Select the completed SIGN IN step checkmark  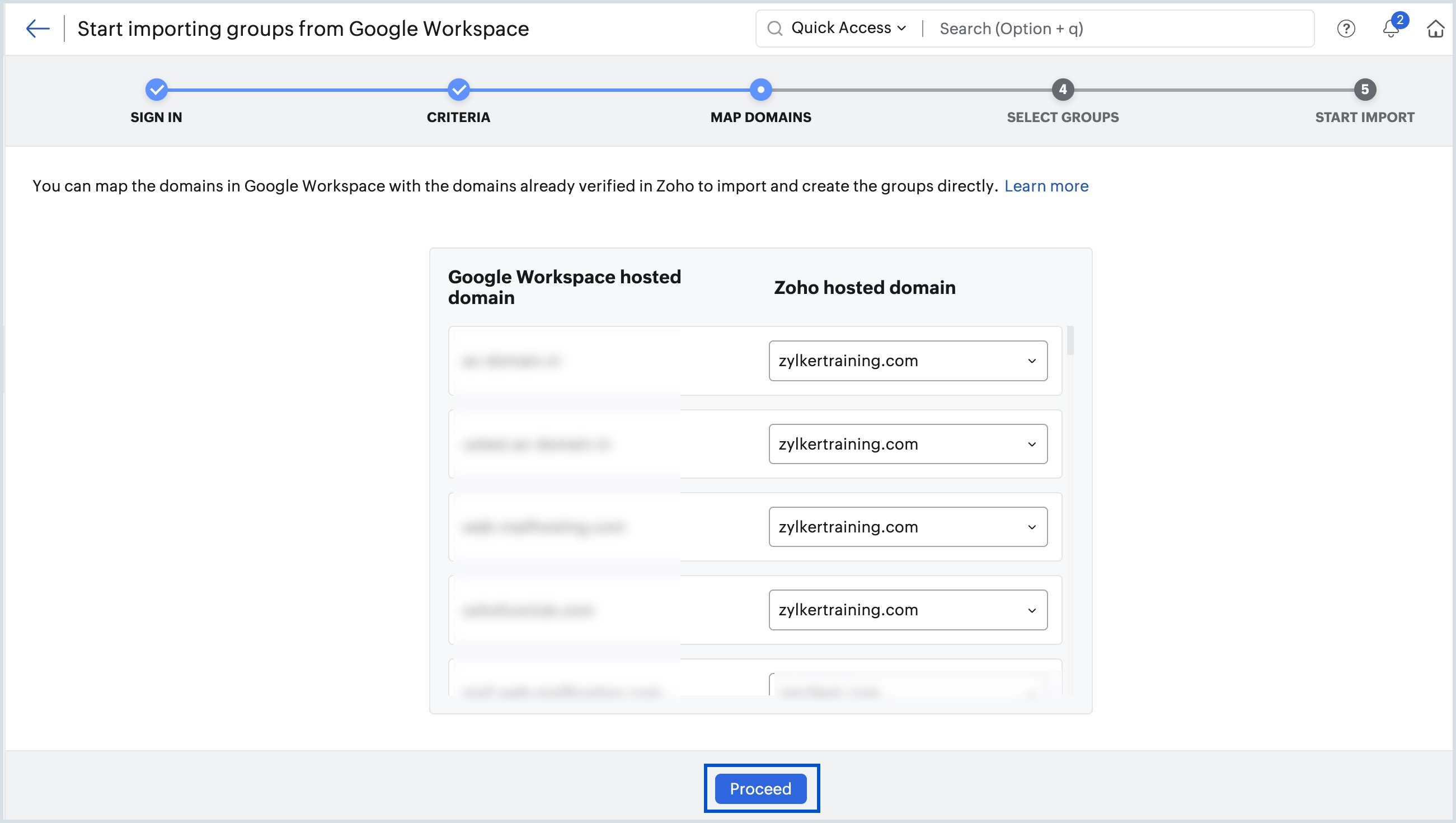click(x=156, y=90)
